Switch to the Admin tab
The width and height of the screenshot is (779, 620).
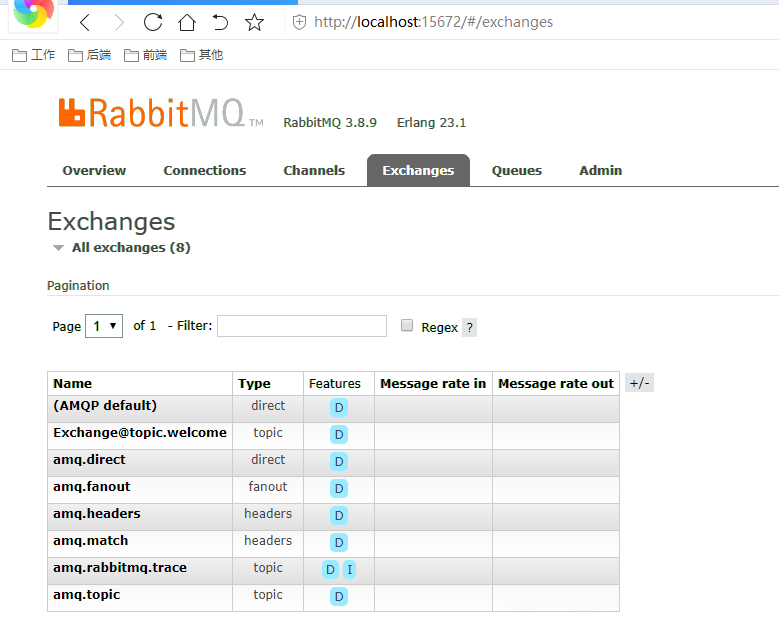[601, 170]
